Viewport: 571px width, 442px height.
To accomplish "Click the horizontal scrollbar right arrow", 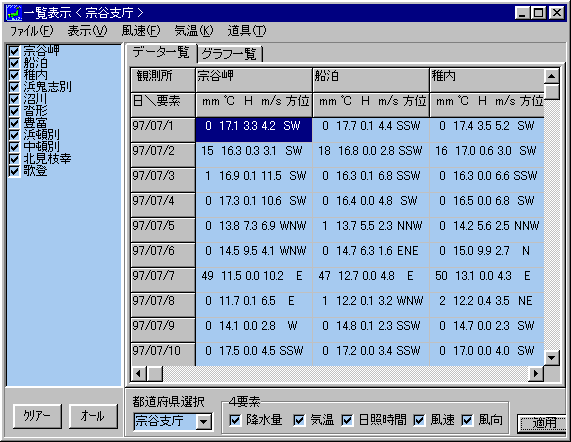I will 536,374.
